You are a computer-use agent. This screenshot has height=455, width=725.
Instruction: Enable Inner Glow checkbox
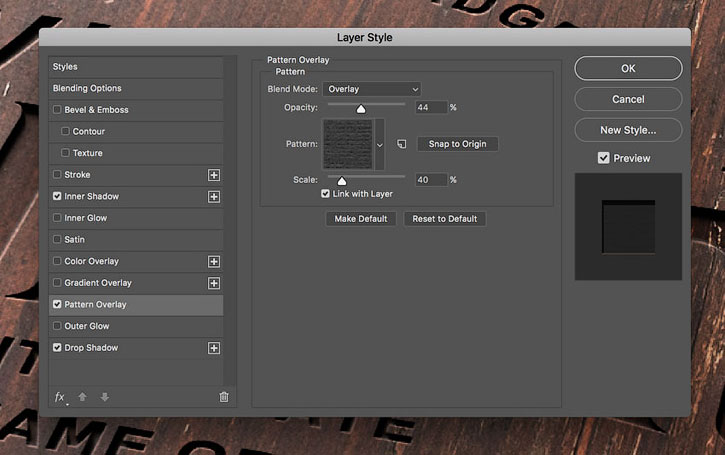pos(57,218)
